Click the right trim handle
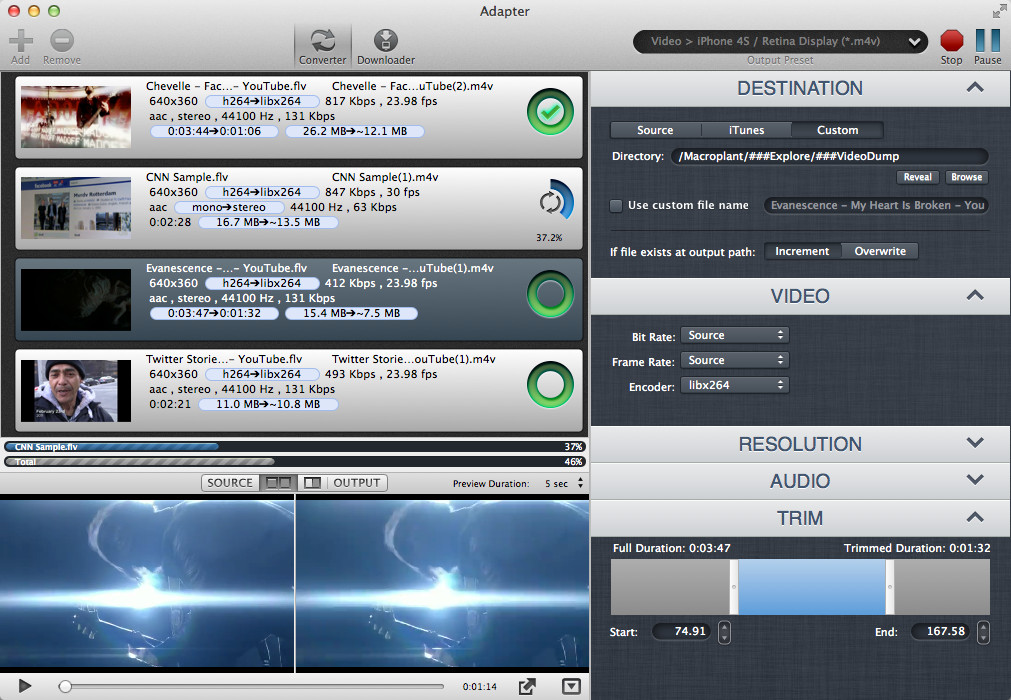The width and height of the screenshot is (1011, 700). 890,587
